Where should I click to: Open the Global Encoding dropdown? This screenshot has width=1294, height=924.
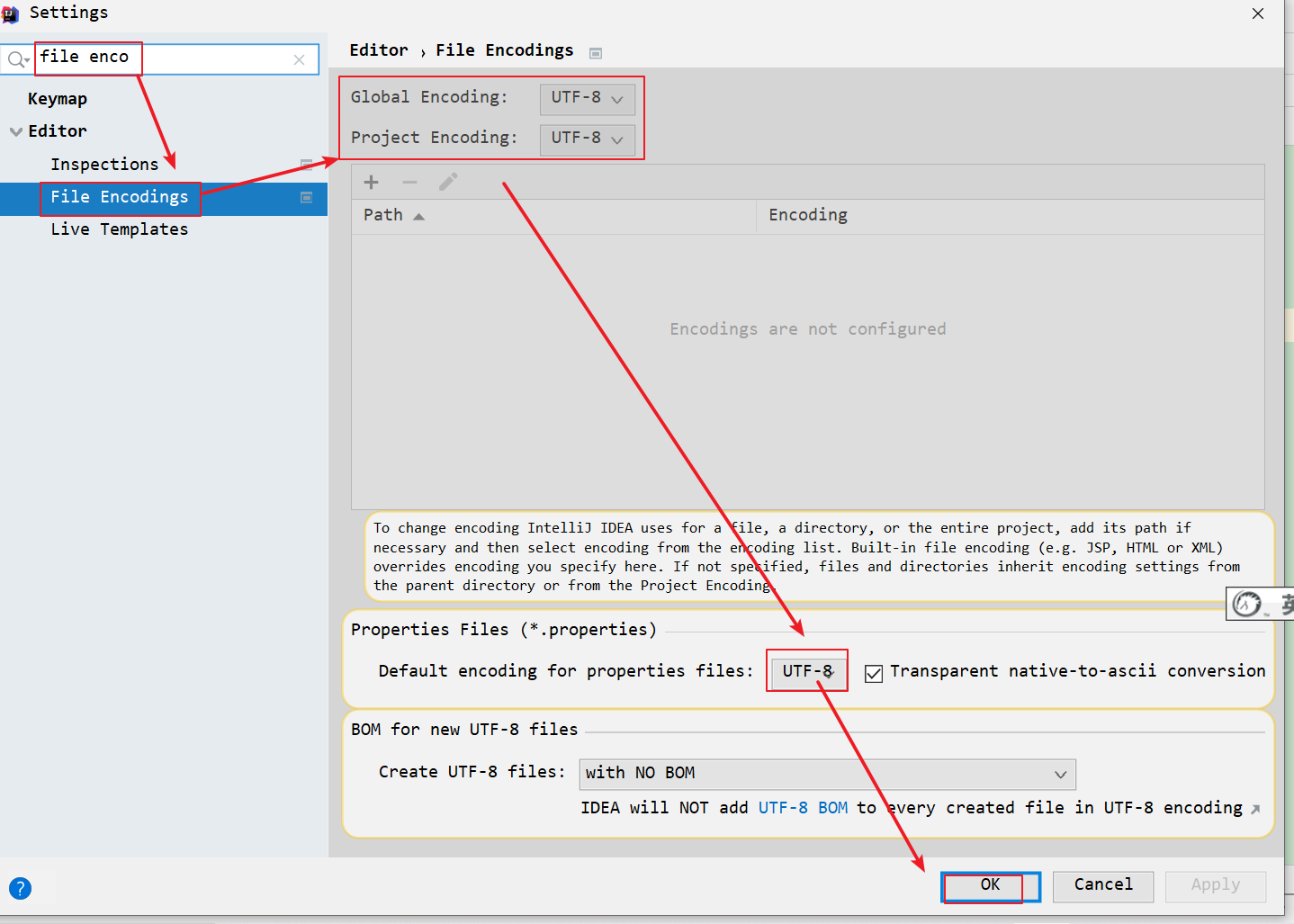(587, 98)
